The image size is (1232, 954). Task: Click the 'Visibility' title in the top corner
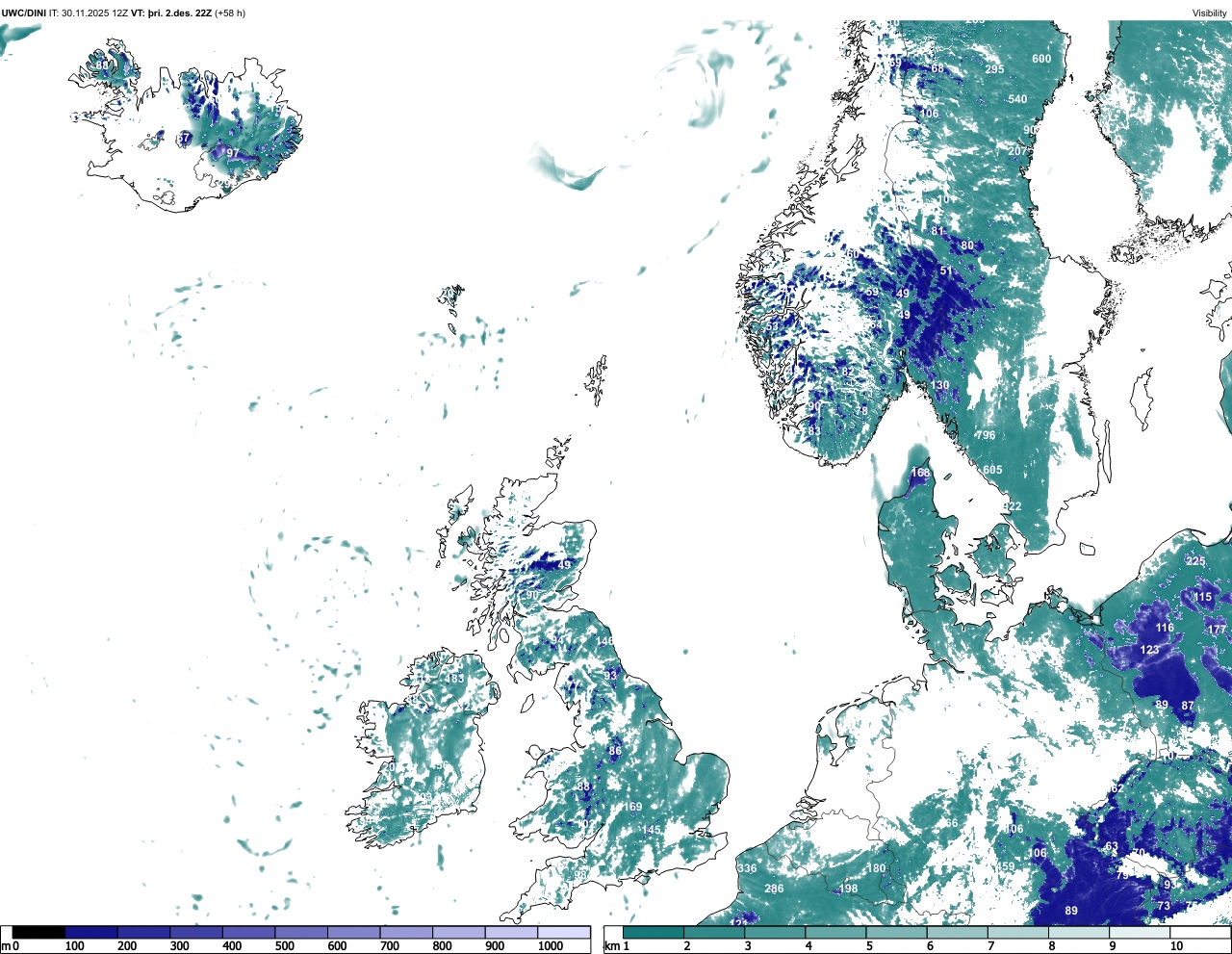coord(1210,13)
